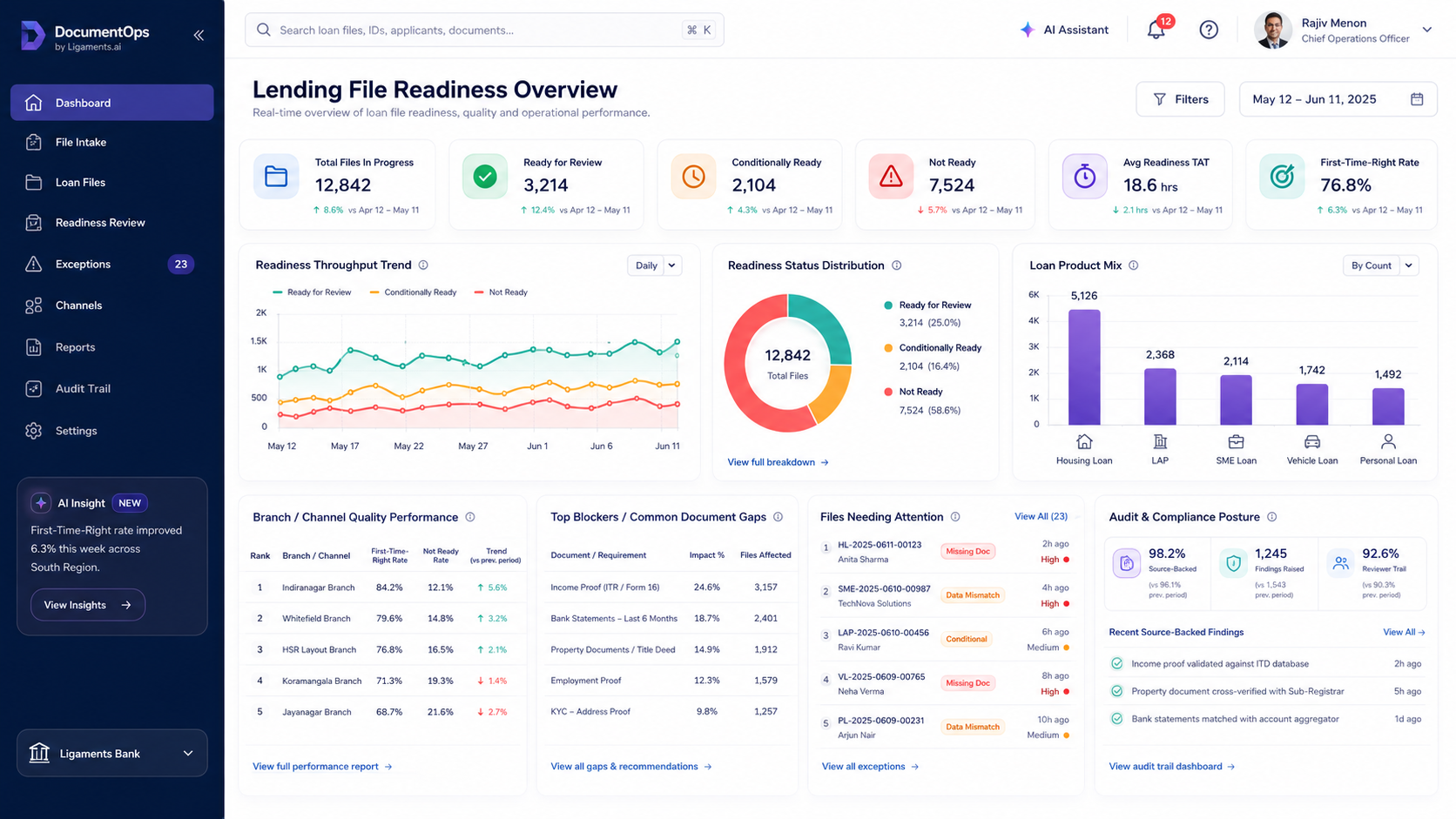Click the Housing Loan bar in the chart

tap(1084, 367)
